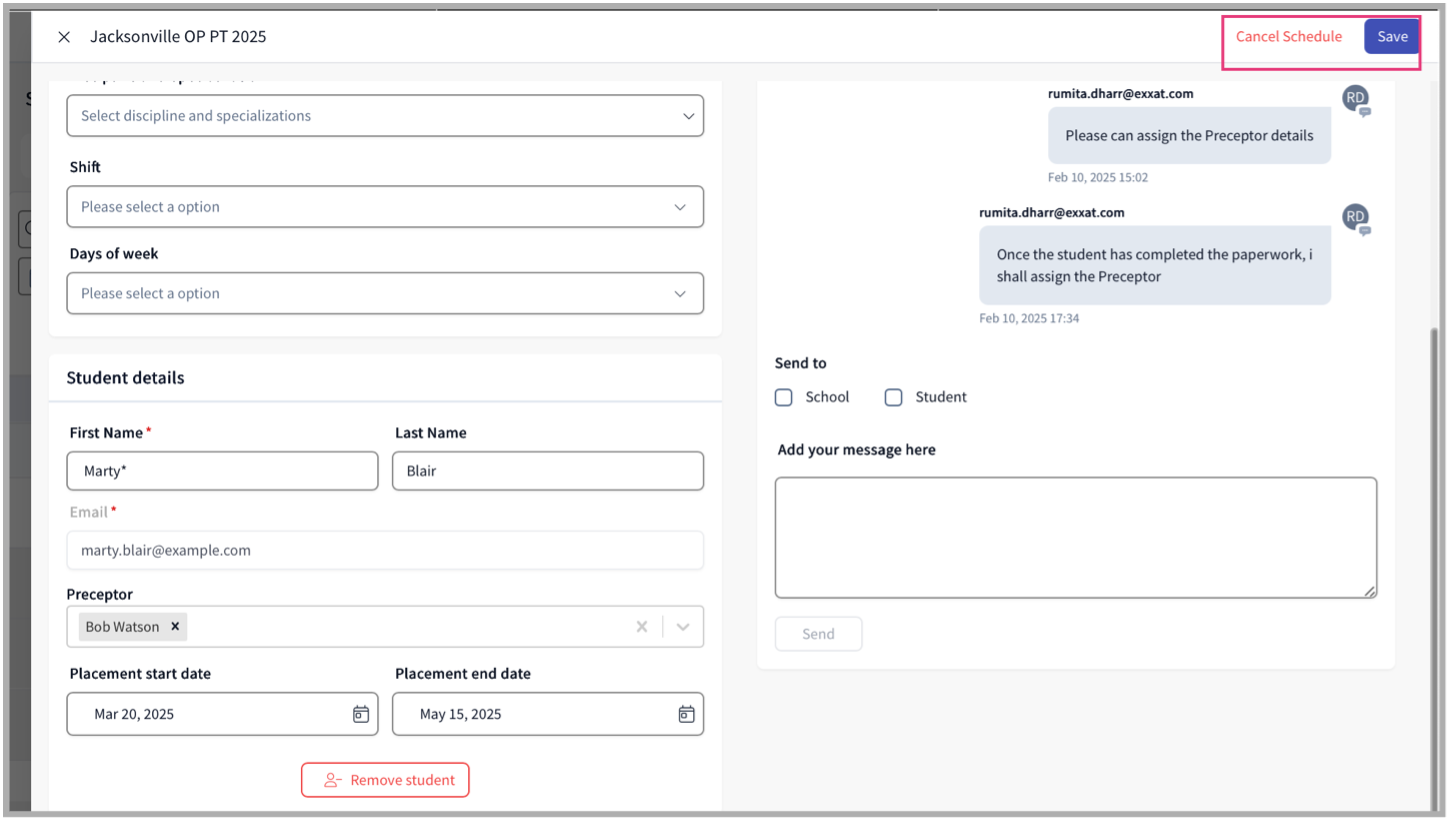Click the icon on Remove student button
The width and height of the screenshot is (1451, 821).
click(333, 780)
